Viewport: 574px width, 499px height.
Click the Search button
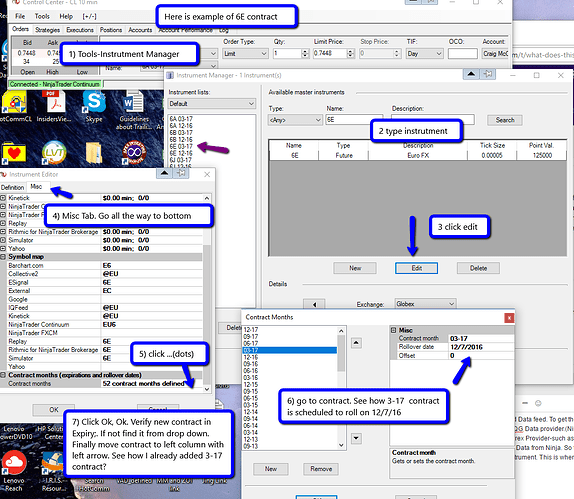pyautogui.click(x=504, y=120)
